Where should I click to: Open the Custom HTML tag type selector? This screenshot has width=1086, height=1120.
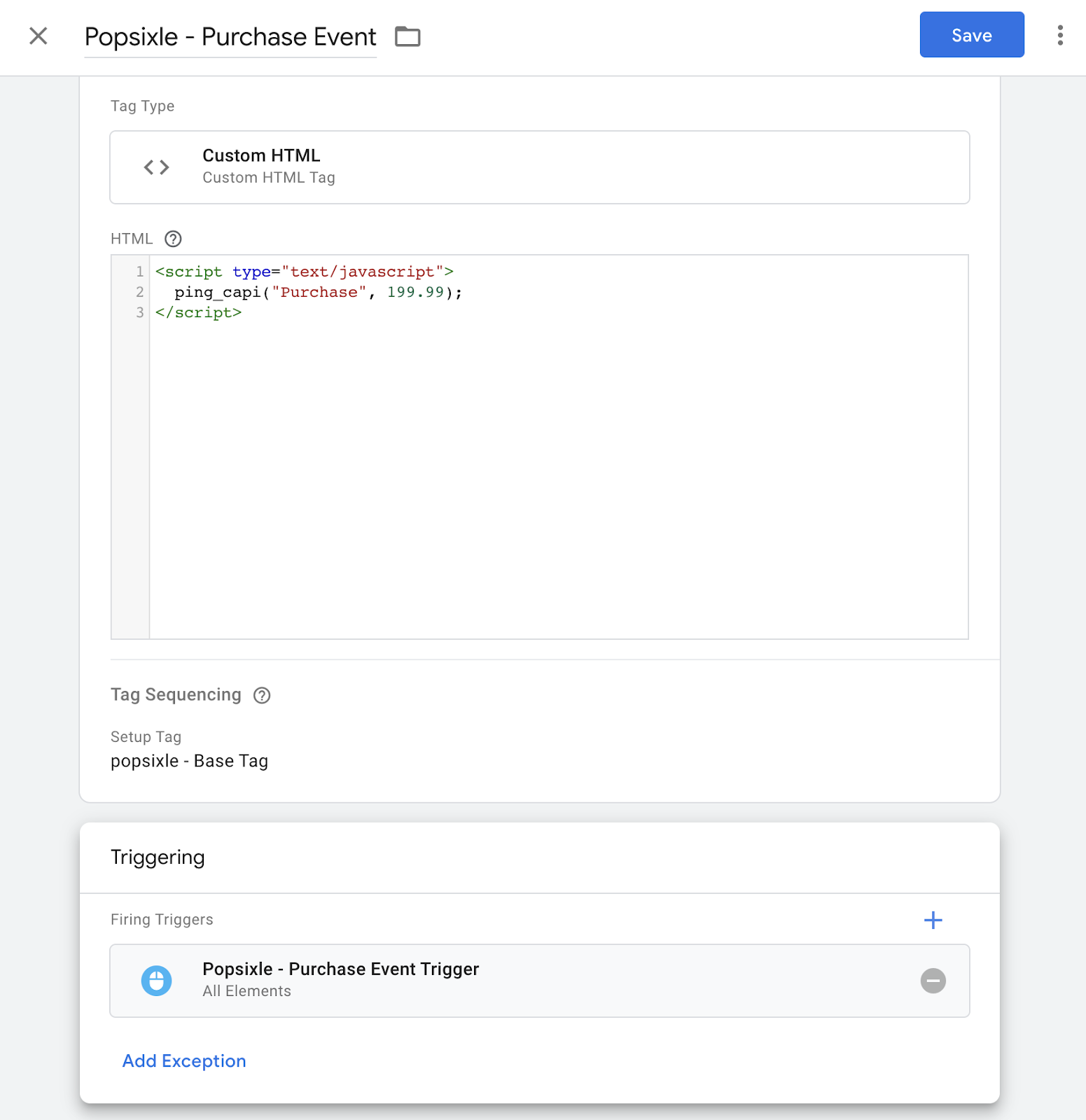tap(540, 167)
